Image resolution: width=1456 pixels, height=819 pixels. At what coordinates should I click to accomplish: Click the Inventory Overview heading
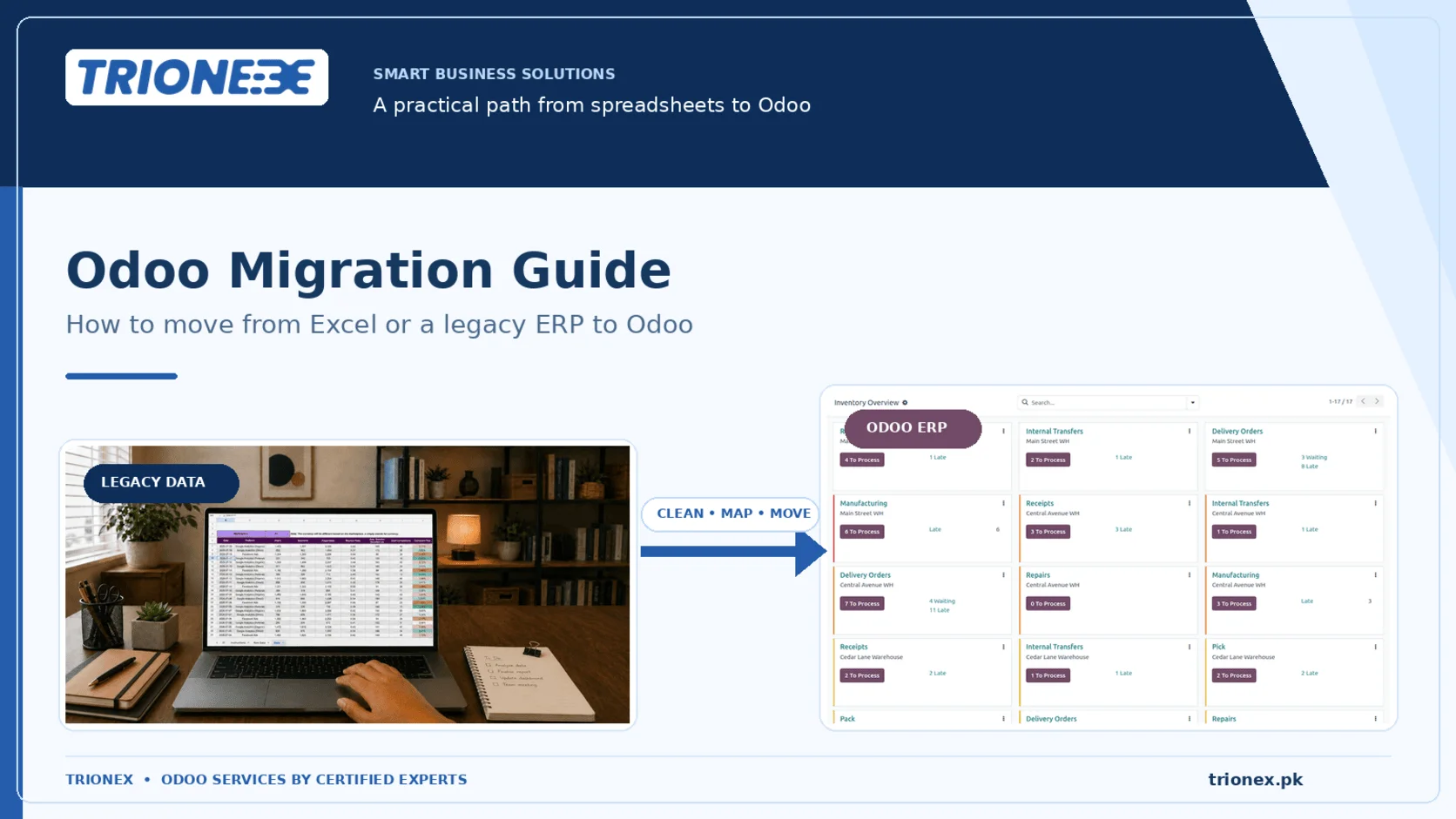[x=866, y=403]
